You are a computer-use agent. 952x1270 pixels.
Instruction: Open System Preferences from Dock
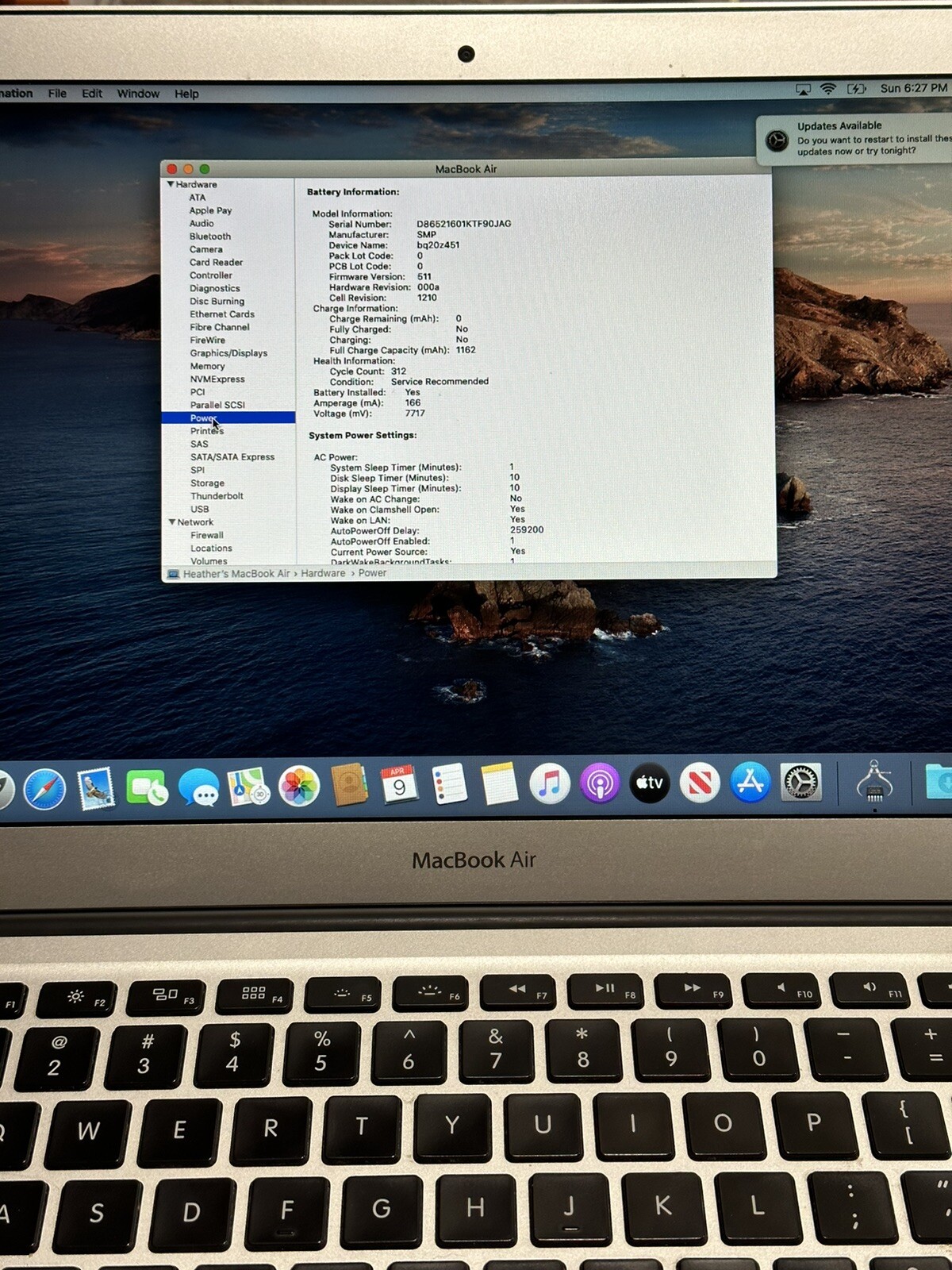point(800,782)
